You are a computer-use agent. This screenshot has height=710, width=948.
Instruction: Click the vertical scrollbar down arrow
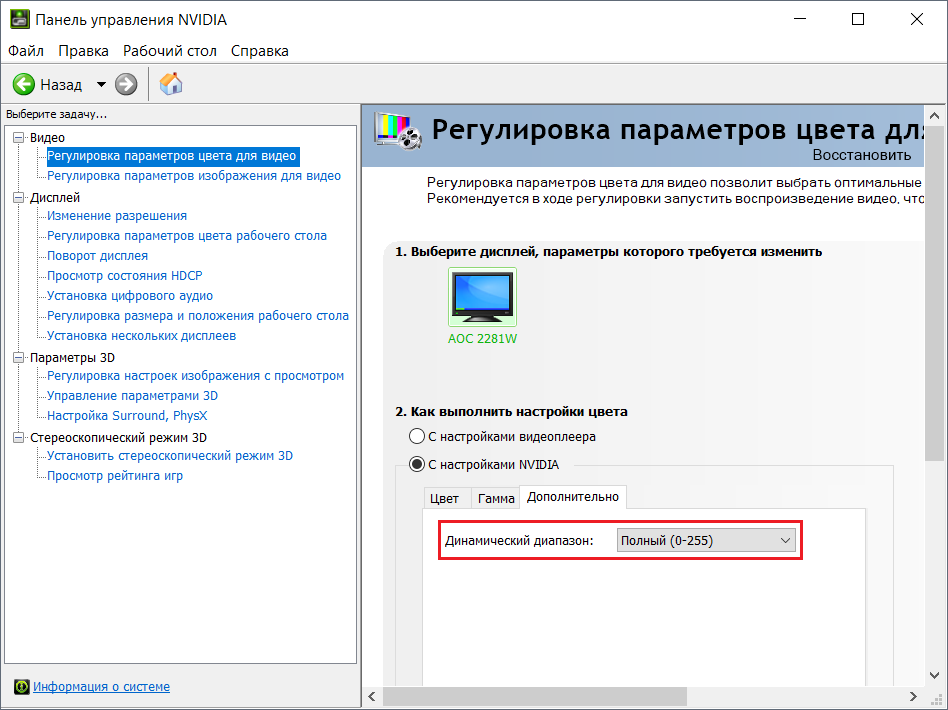click(934, 675)
